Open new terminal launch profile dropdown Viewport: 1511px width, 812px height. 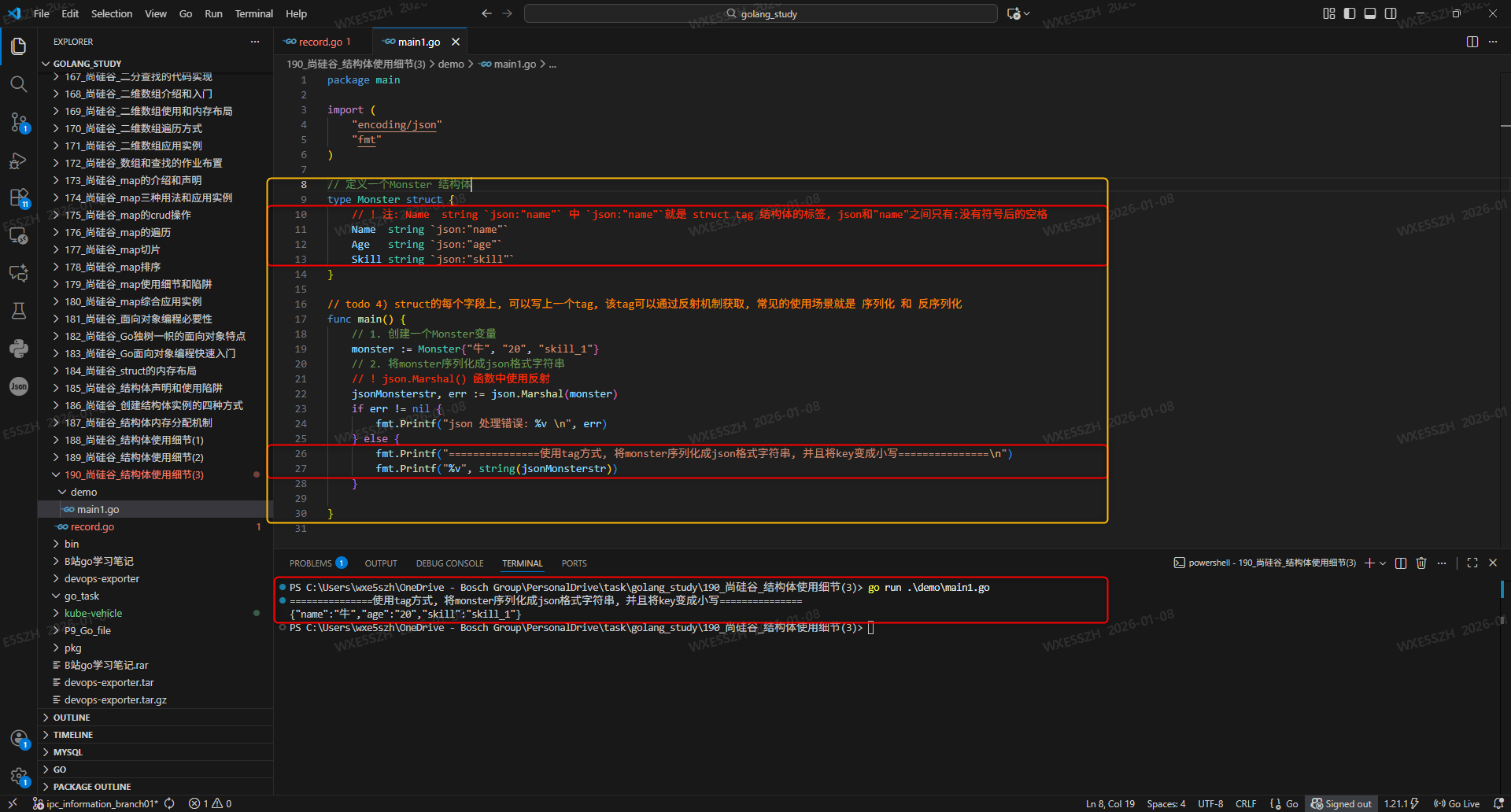tap(1383, 563)
